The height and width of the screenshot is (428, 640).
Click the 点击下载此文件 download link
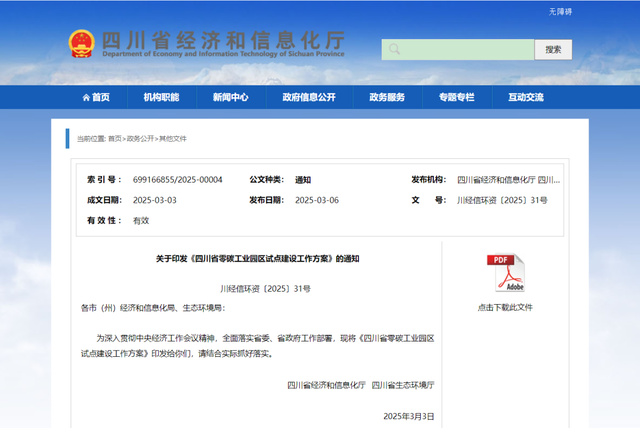pyautogui.click(x=505, y=307)
